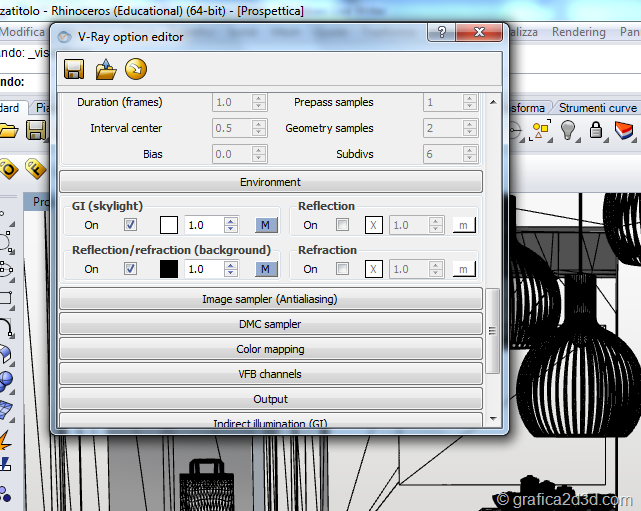Click the background reflection/refraction M map button
Screen dimensions: 641x511
click(x=265, y=269)
